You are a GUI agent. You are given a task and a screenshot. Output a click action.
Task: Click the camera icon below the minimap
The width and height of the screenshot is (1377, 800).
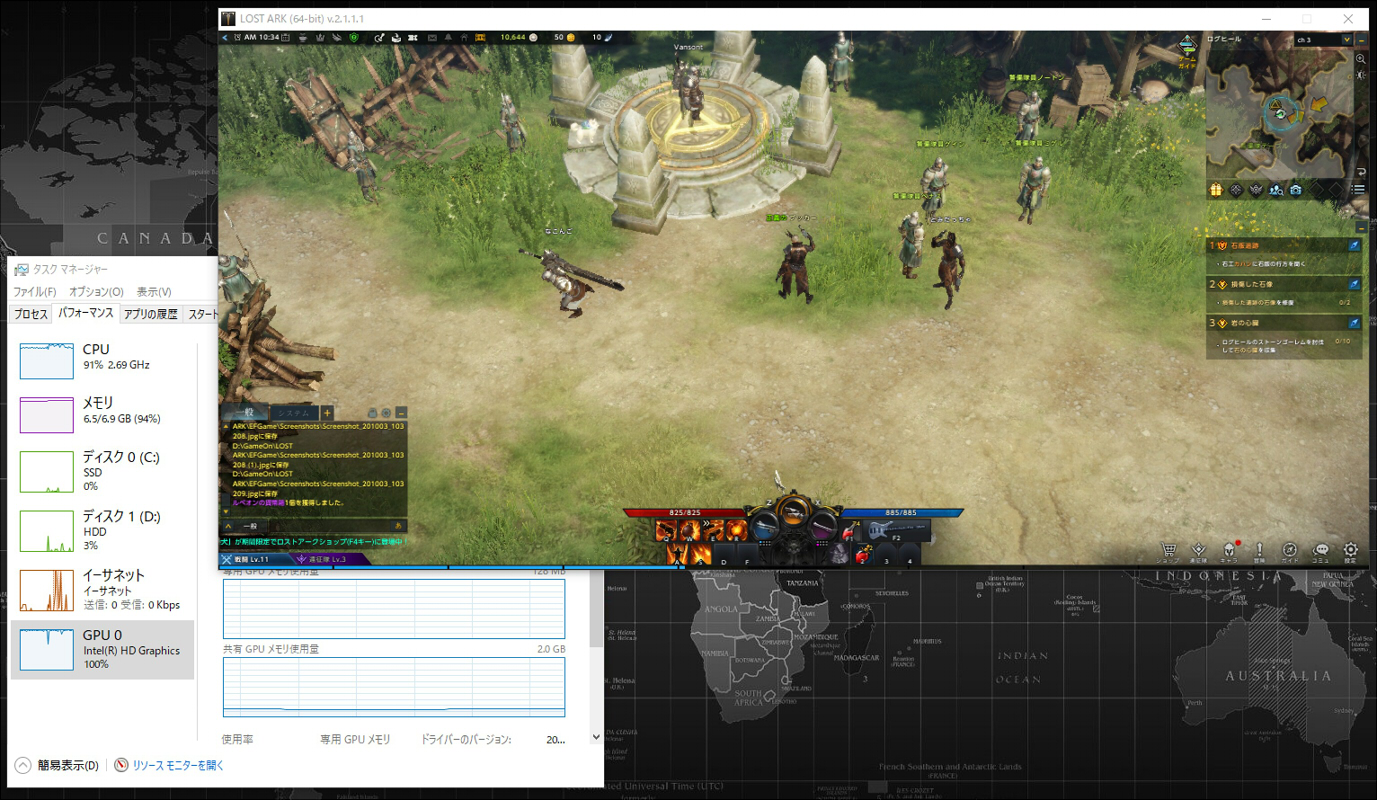[x=1296, y=190]
